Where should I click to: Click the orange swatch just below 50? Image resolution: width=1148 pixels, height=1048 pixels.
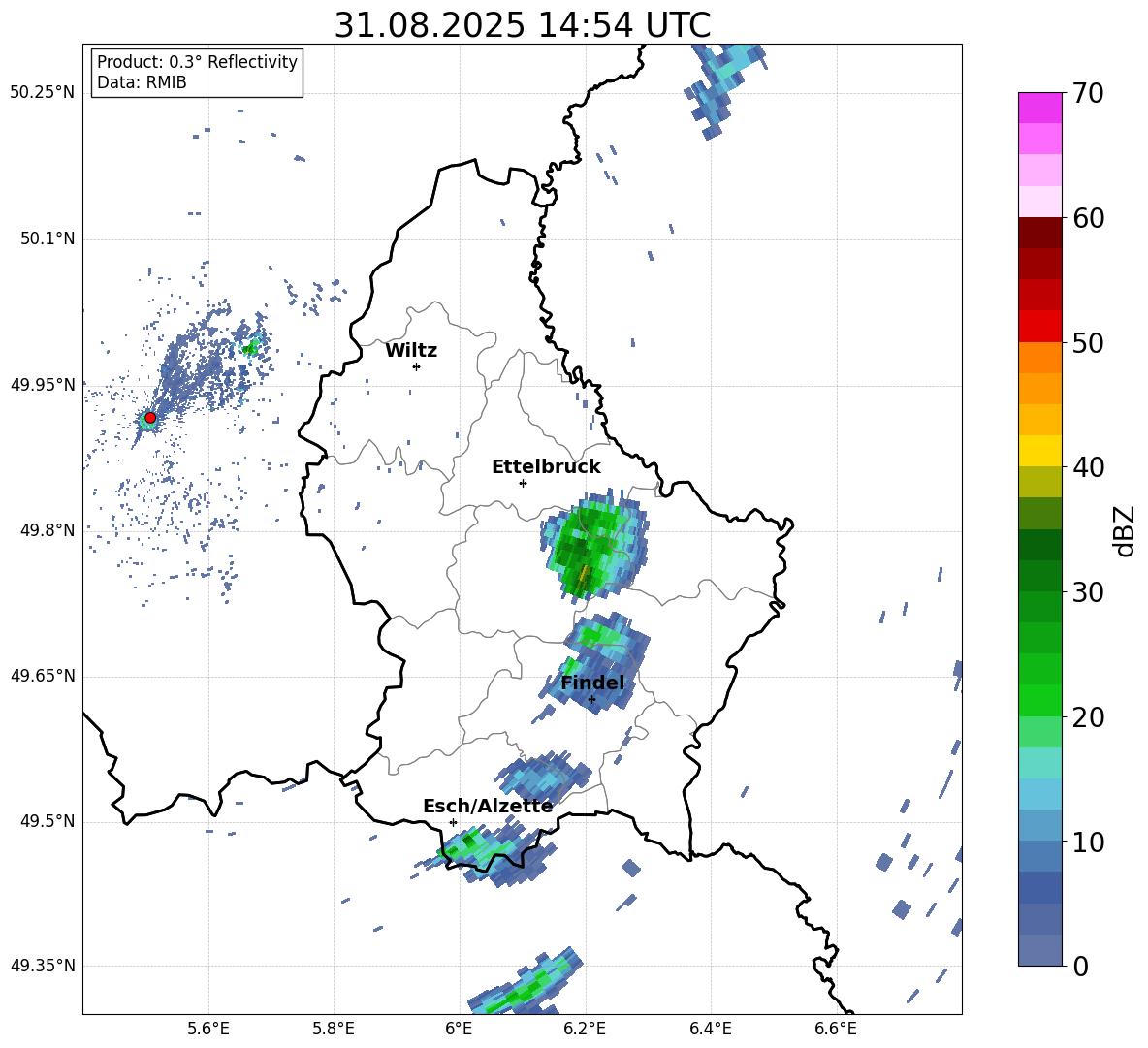click(1039, 357)
